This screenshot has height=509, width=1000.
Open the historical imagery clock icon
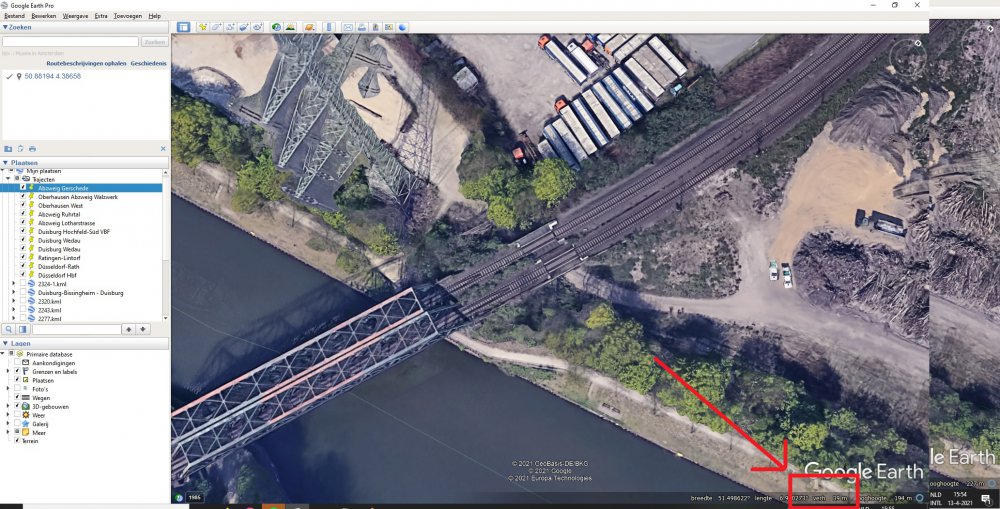[277, 27]
